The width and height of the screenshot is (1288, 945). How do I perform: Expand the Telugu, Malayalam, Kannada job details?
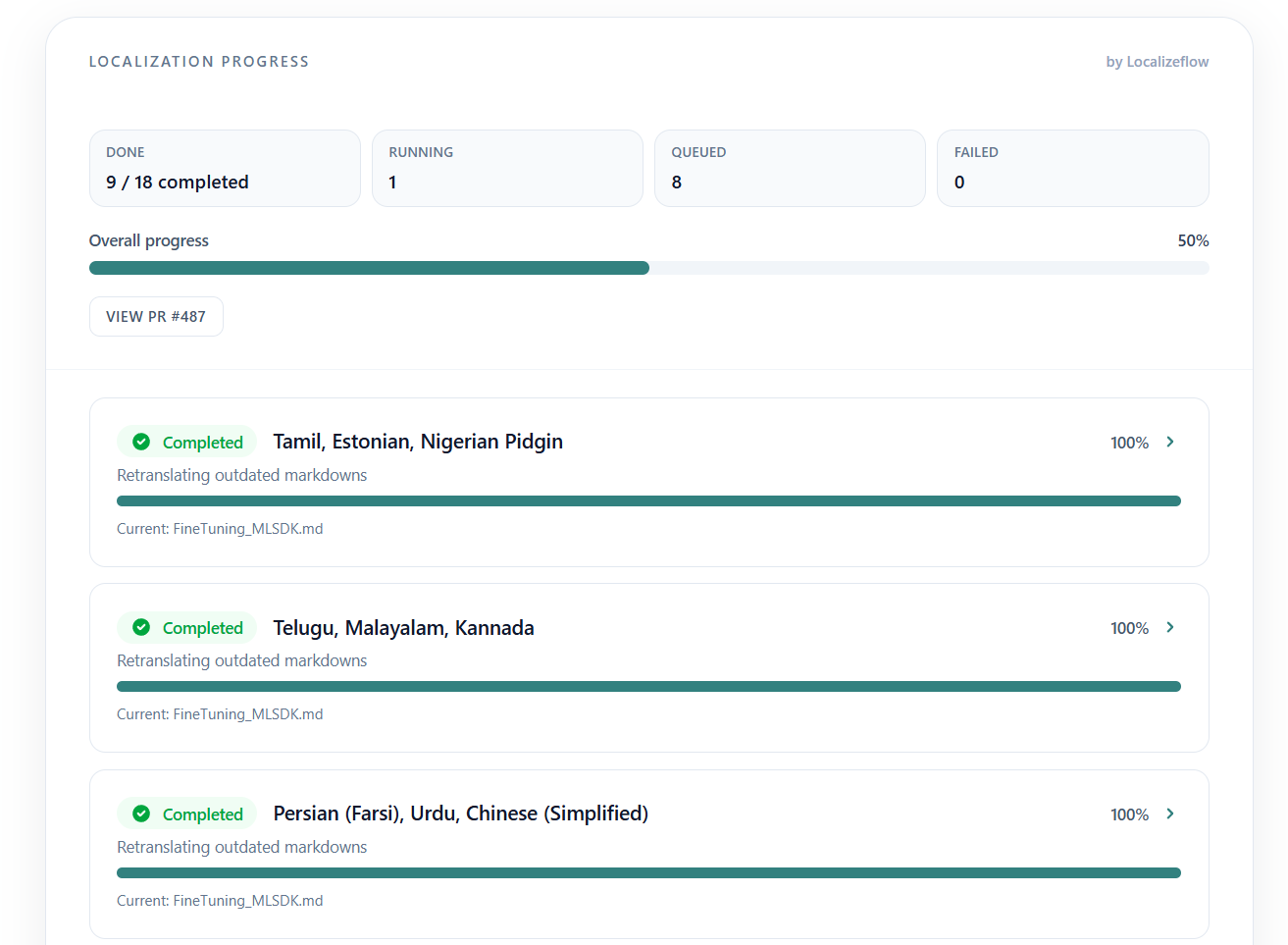1169,627
